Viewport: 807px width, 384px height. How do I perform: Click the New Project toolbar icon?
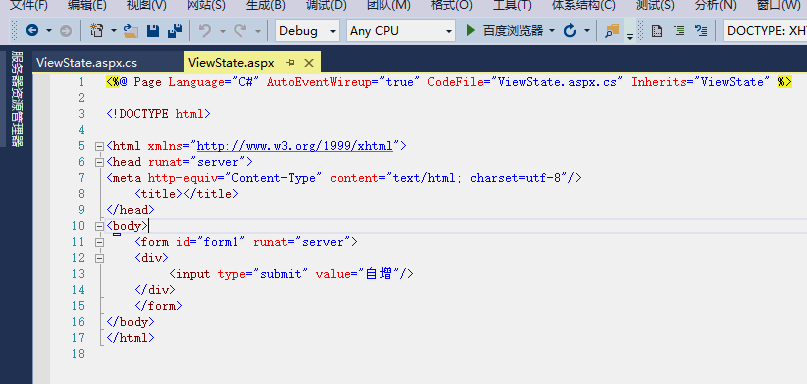96,31
